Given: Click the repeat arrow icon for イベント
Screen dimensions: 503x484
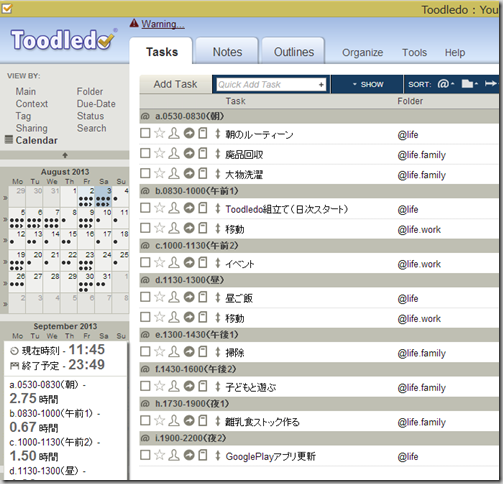Looking at the screenshot, I should coord(189,263).
